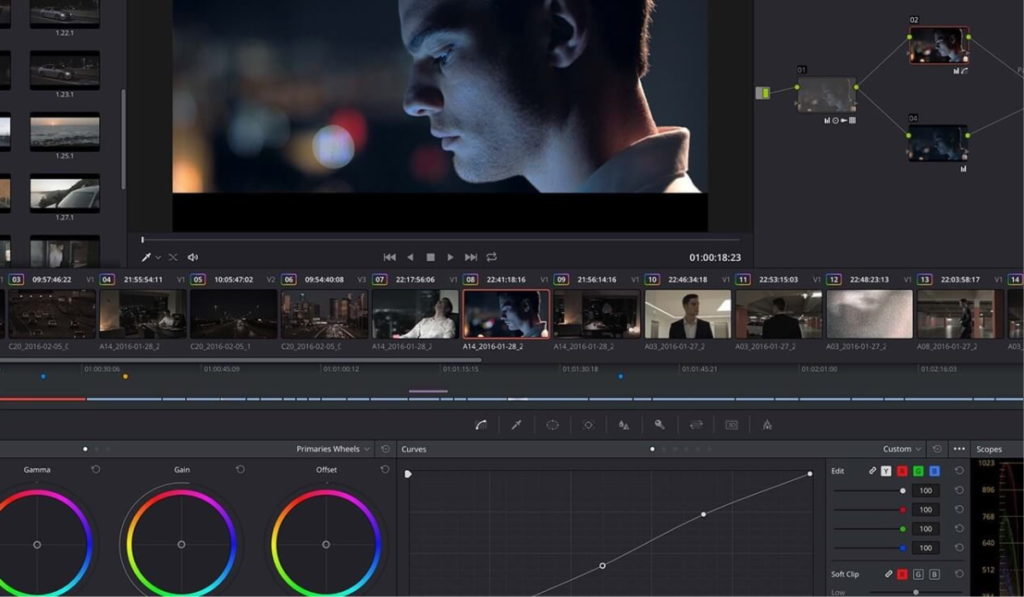Click the red intensity value field
1024x597 pixels.
pos(925,509)
